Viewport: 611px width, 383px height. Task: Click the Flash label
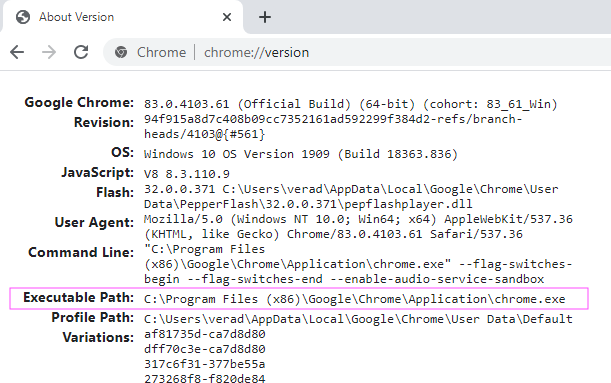115,192
